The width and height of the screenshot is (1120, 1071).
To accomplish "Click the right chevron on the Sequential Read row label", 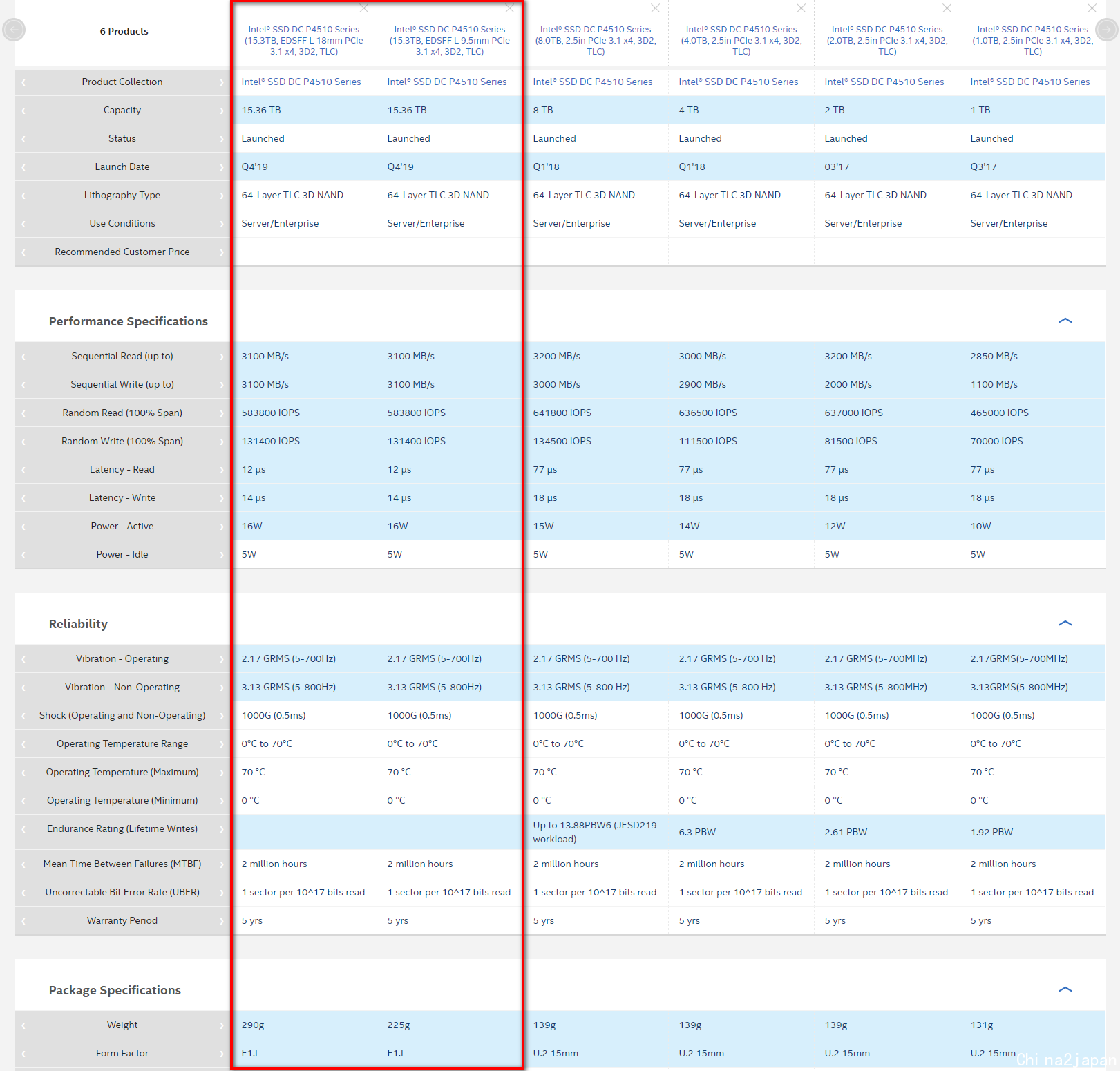I will [222, 357].
